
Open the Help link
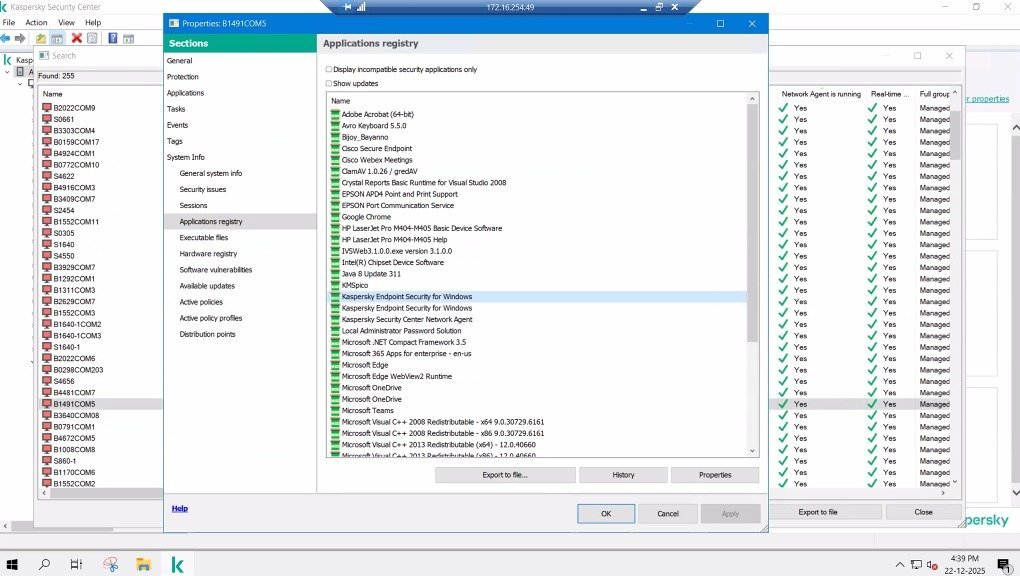tap(180, 508)
